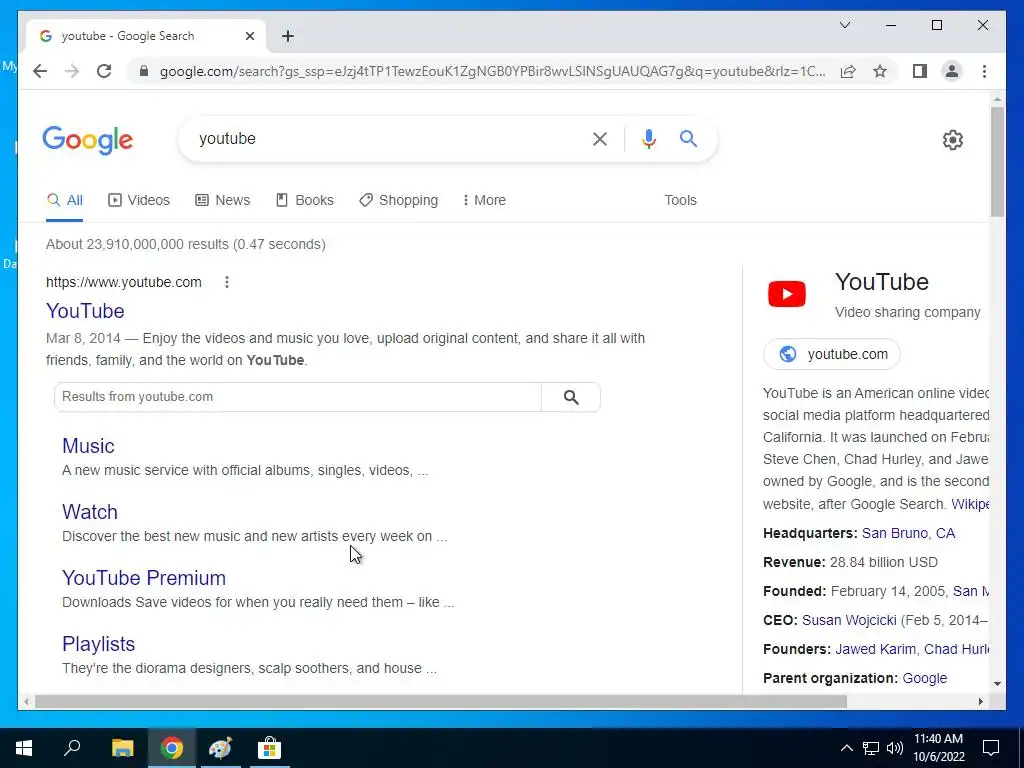This screenshot has height=768, width=1024.
Task: Click the horizontal scrollbar thumb
Action: [441, 702]
